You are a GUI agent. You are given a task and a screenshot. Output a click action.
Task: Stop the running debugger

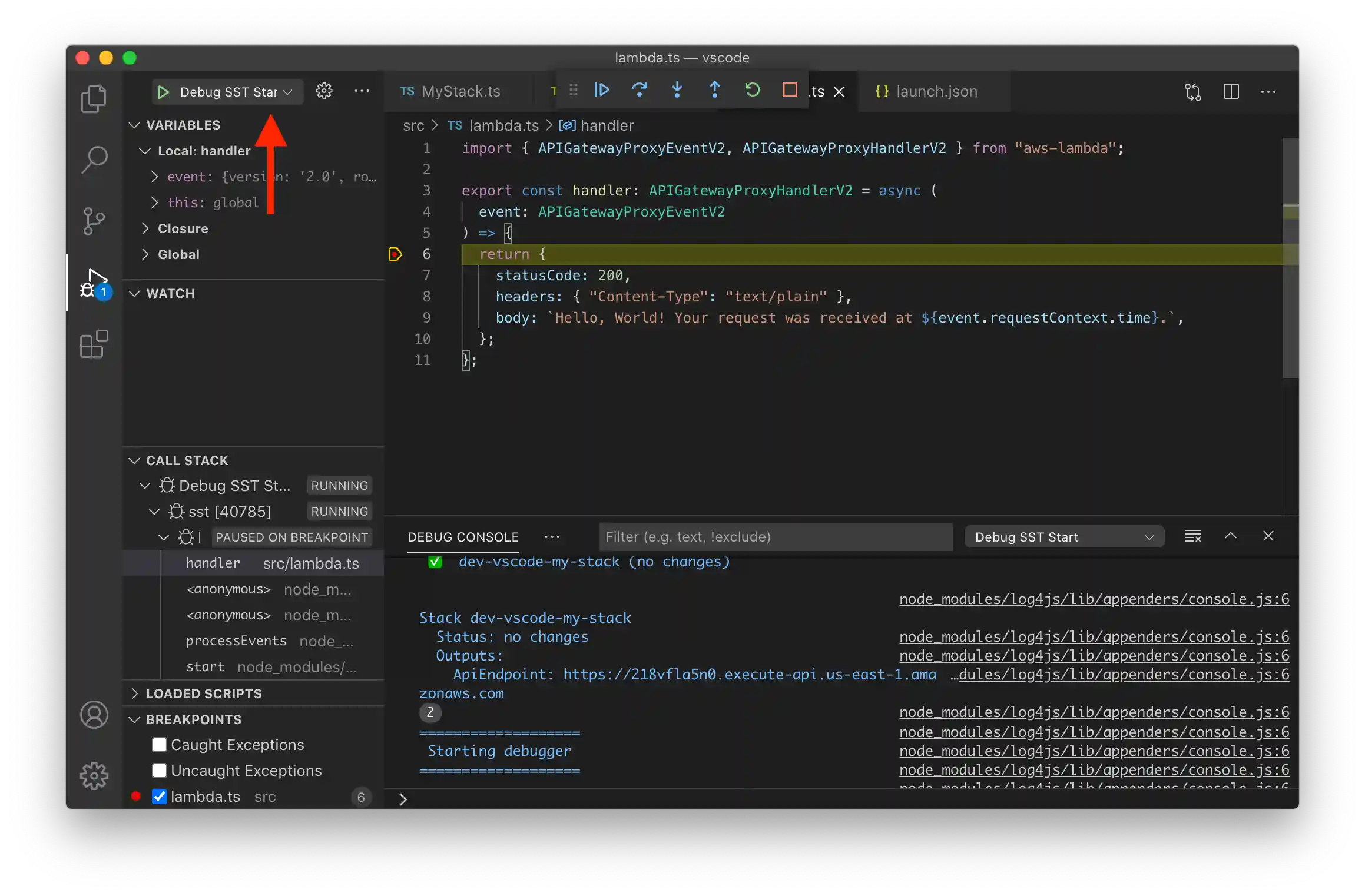point(790,90)
